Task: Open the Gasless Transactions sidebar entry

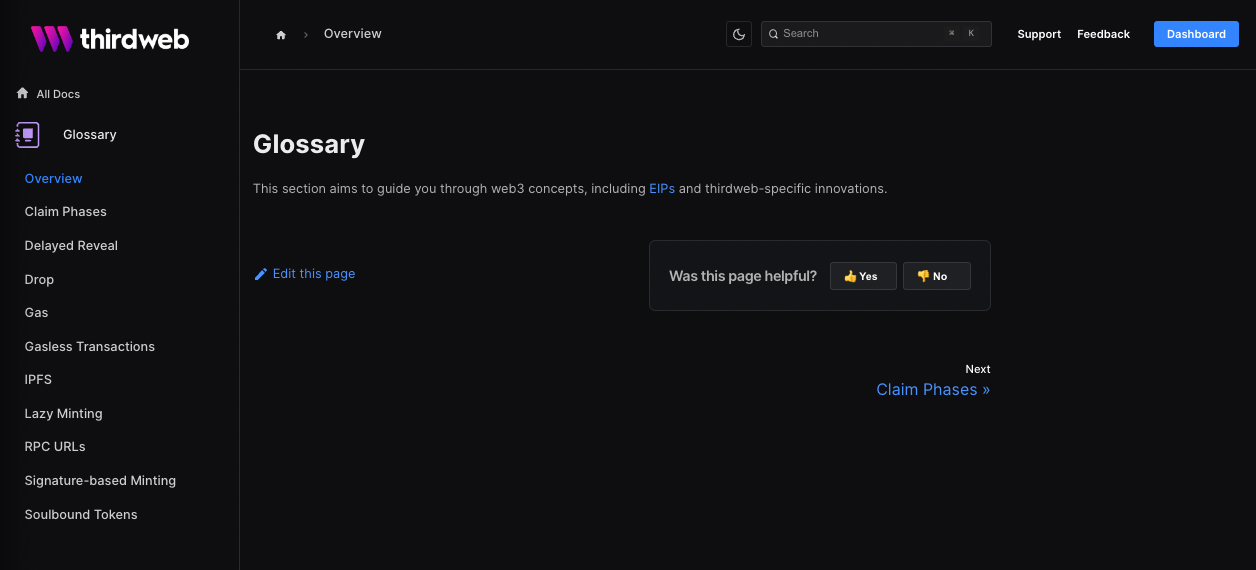Action: 90,347
